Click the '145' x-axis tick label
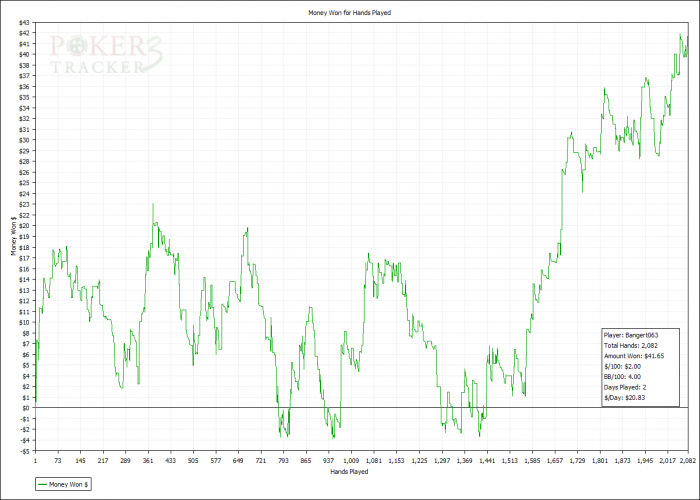This screenshot has width=700, height=500. [x=80, y=461]
